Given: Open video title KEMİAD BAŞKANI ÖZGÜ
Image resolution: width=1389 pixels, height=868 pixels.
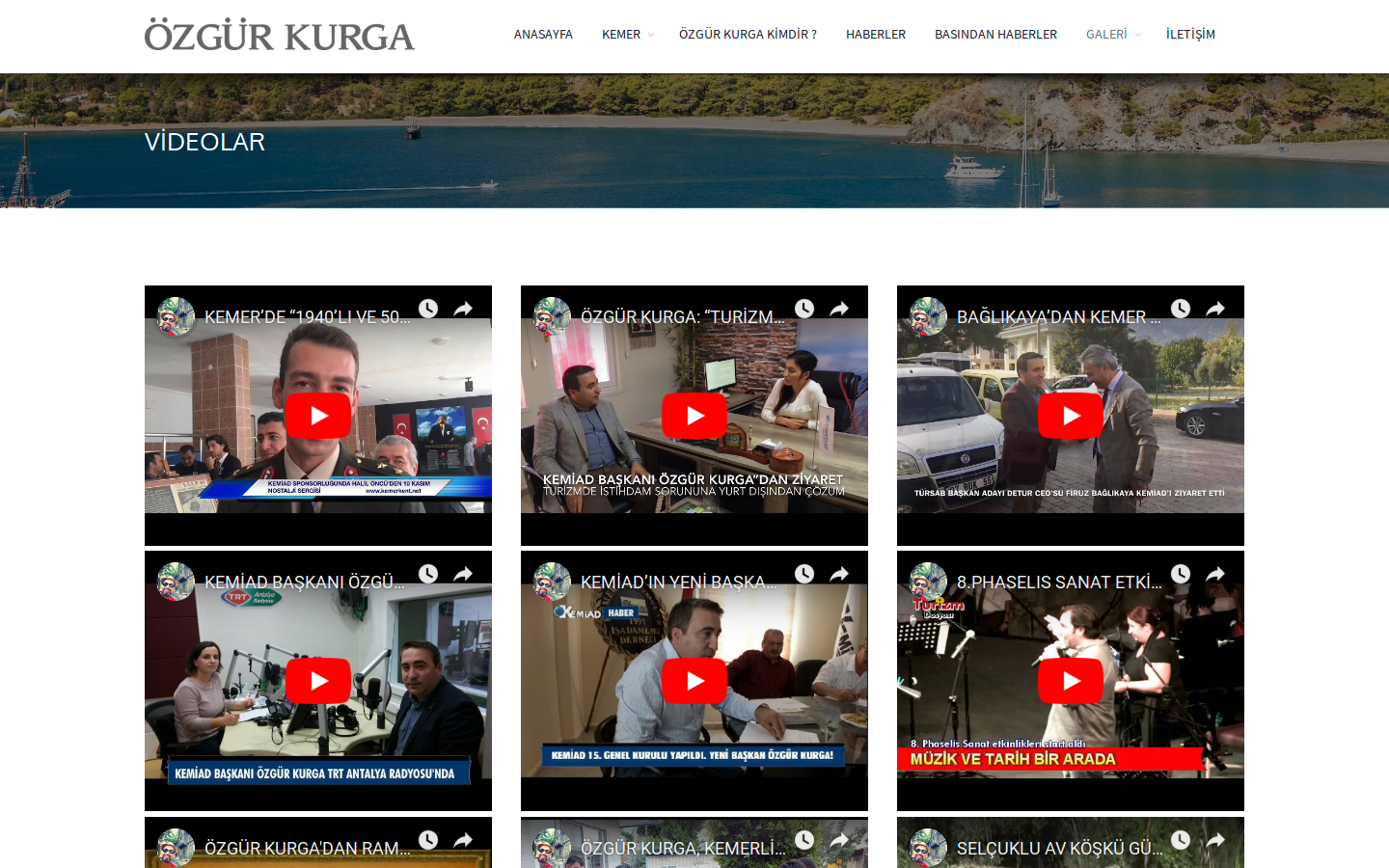Looking at the screenshot, I should coord(305,583).
